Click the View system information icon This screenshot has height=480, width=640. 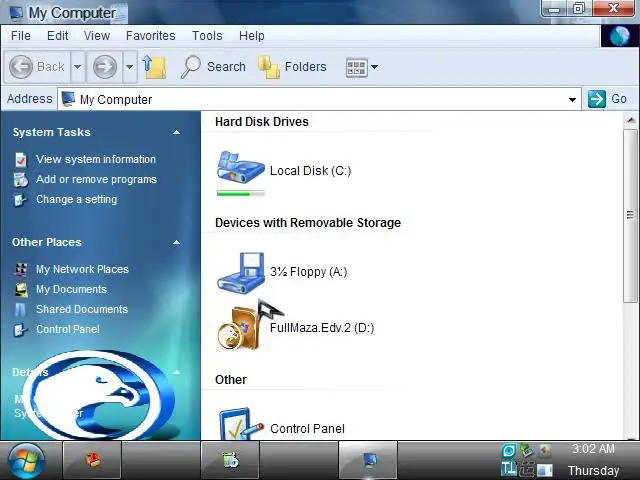(x=21, y=160)
